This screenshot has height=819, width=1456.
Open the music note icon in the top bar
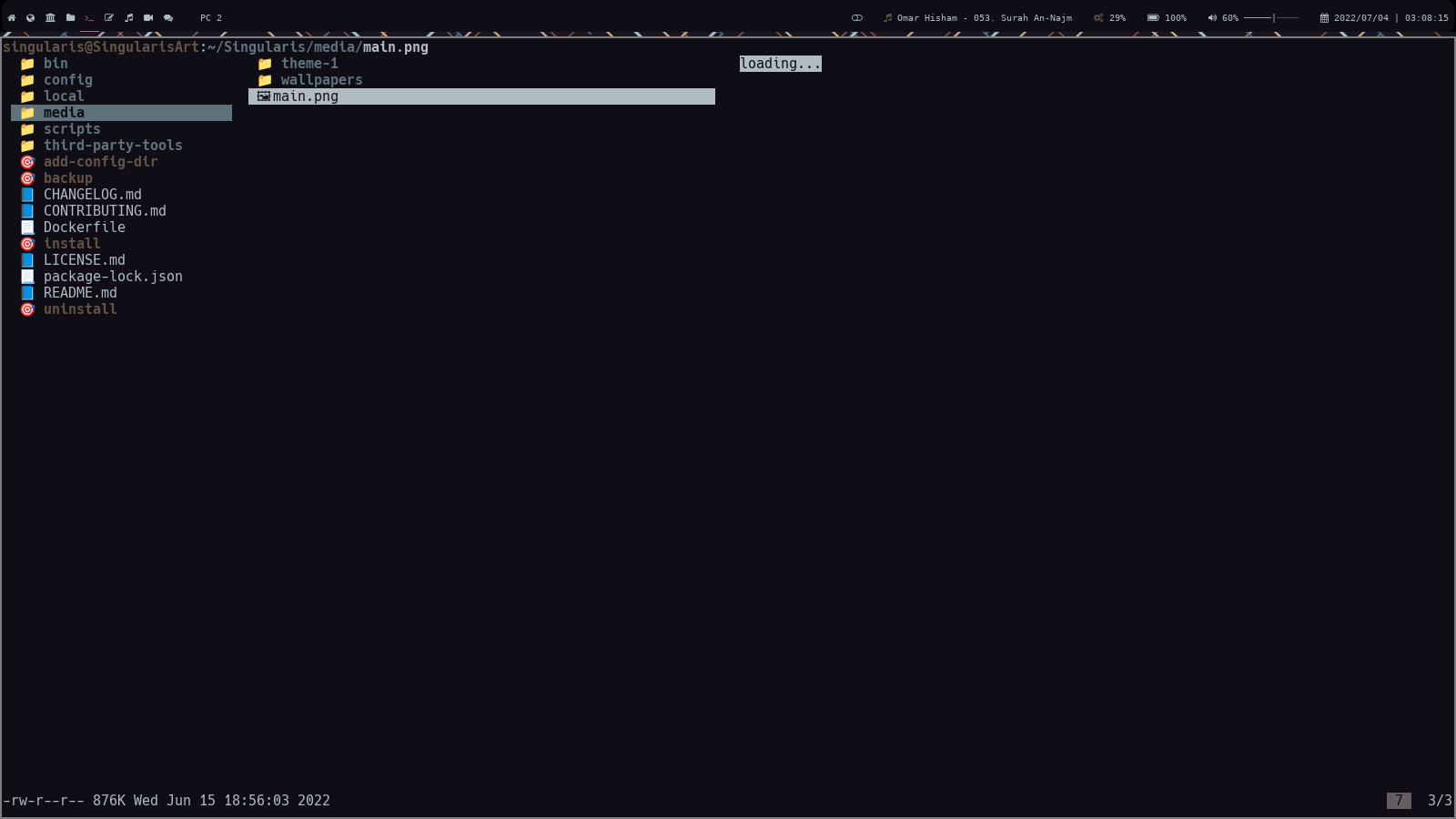(x=128, y=17)
